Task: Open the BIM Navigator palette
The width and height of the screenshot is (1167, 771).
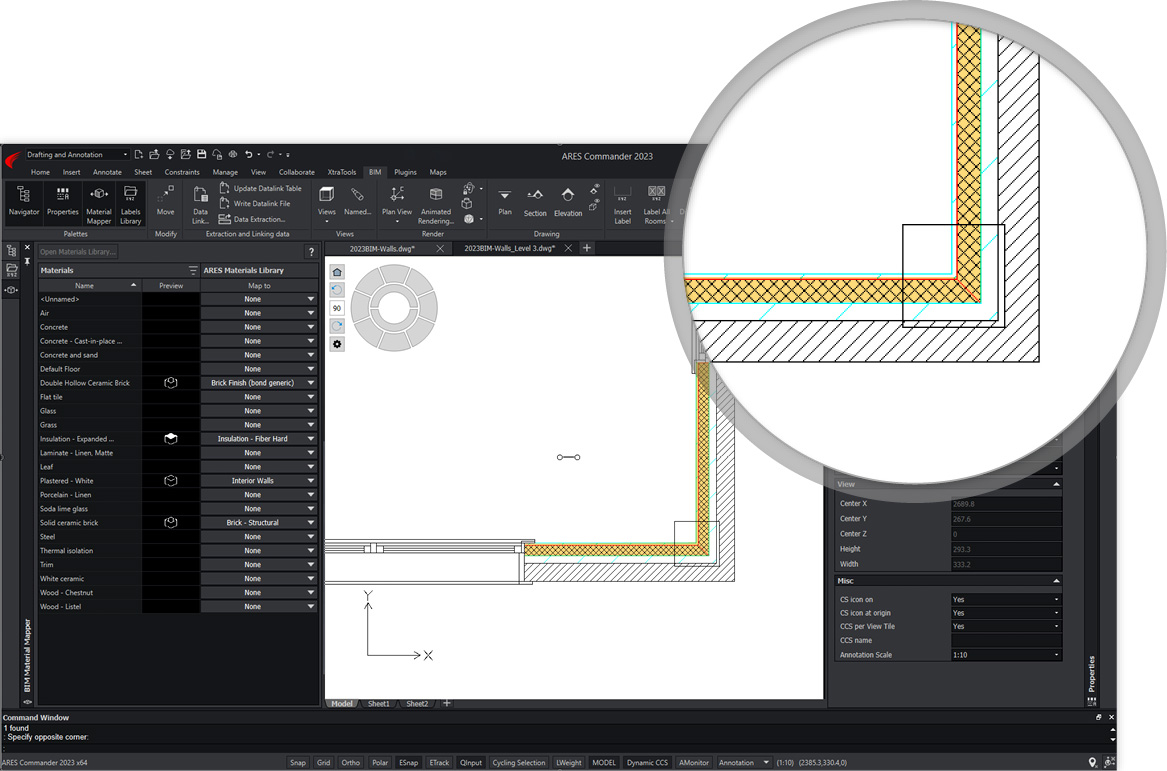Action: coord(24,202)
